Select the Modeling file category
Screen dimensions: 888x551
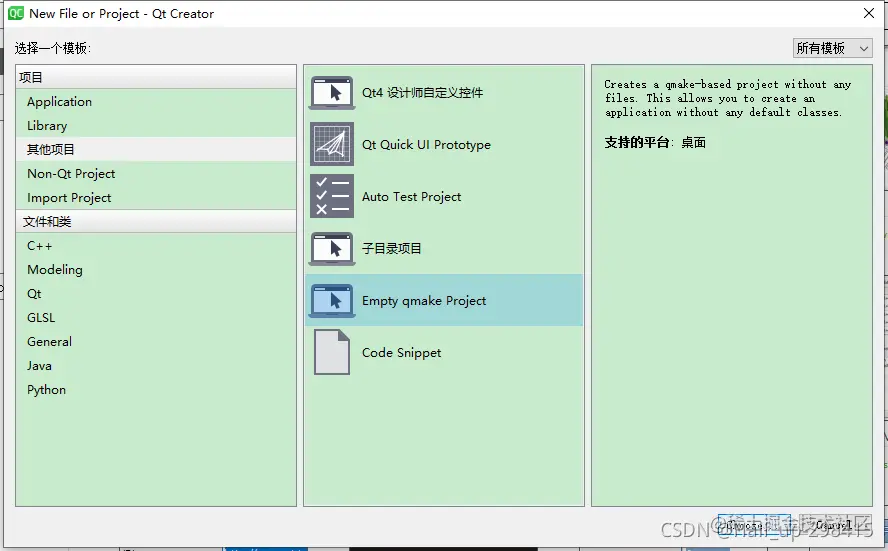click(x=156, y=270)
